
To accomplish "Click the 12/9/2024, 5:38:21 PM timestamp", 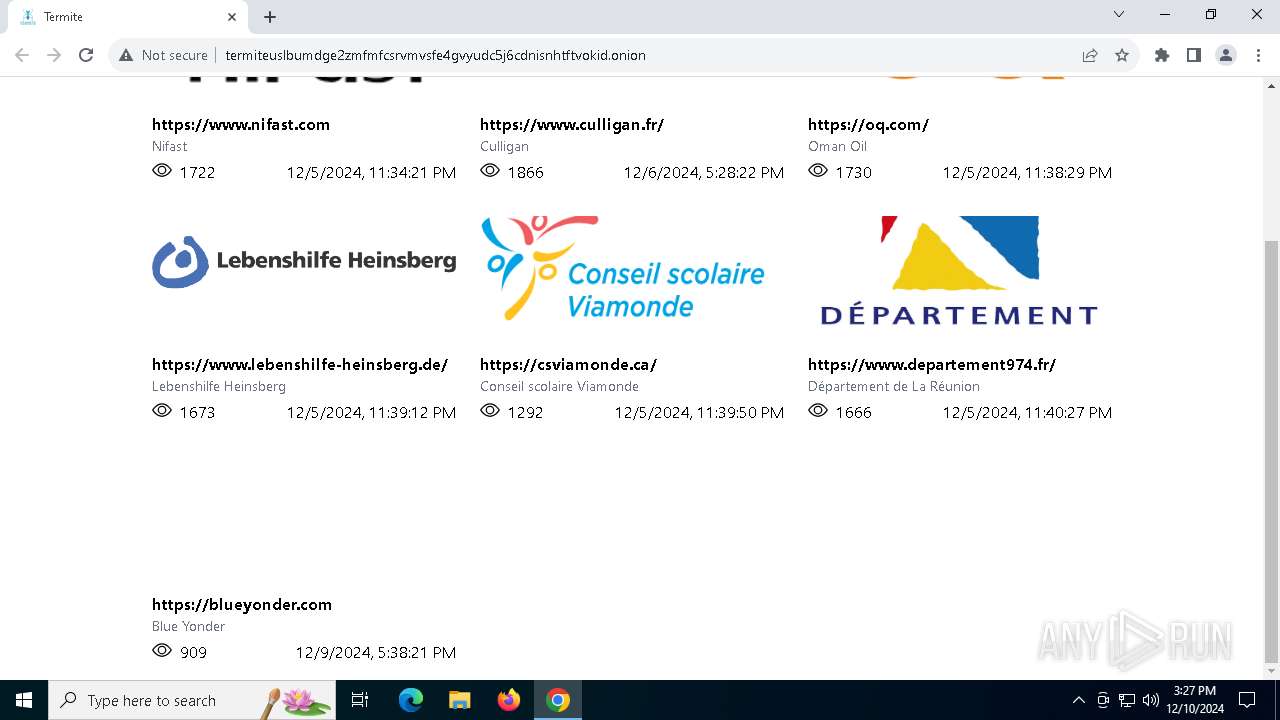I will point(375,652).
